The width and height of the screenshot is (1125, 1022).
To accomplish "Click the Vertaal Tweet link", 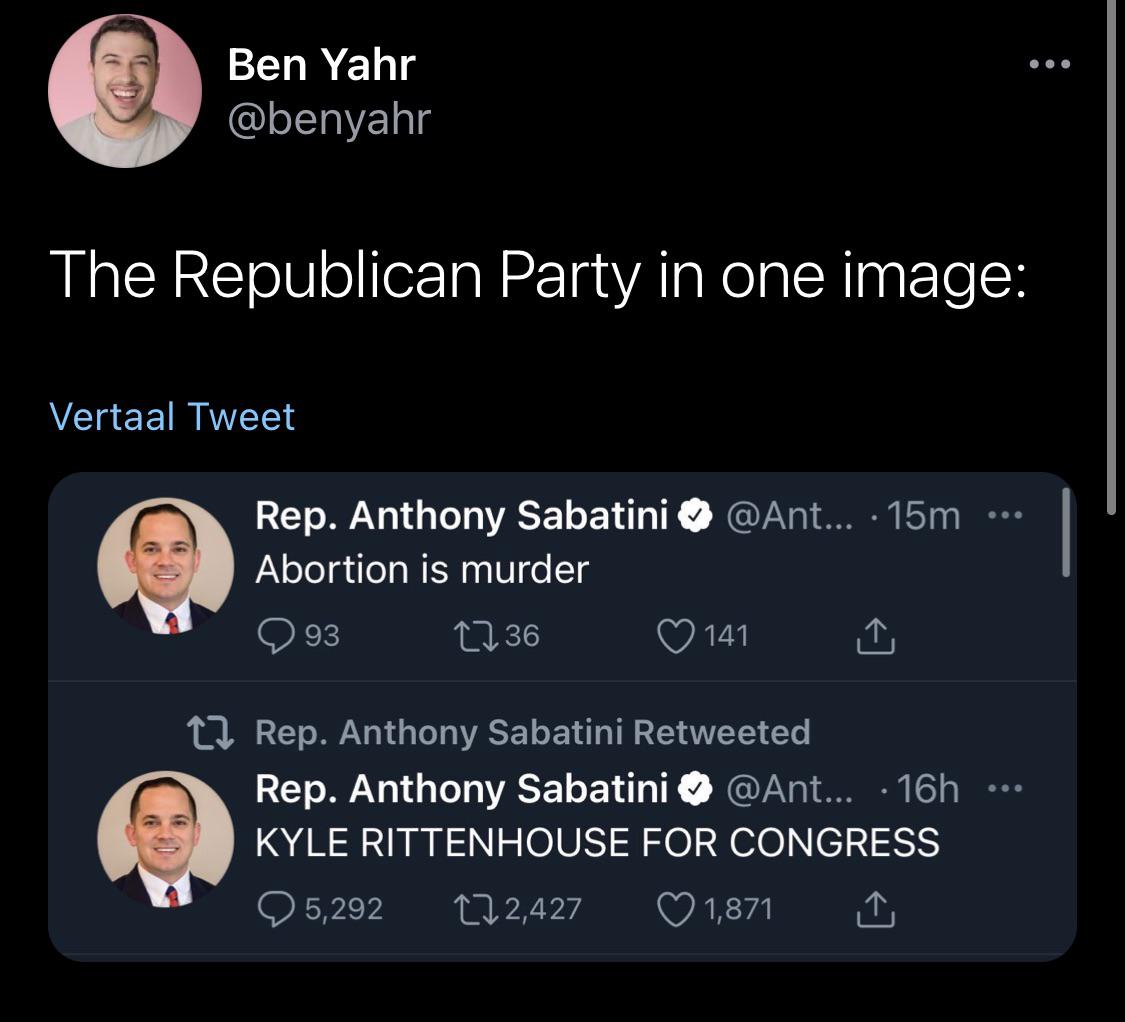I will [172, 416].
